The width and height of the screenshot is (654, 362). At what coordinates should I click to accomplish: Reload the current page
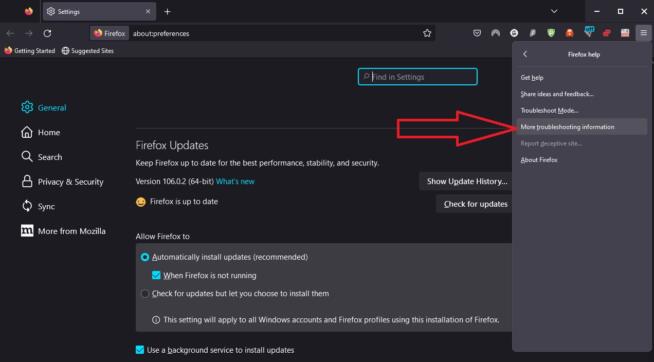[x=47, y=33]
